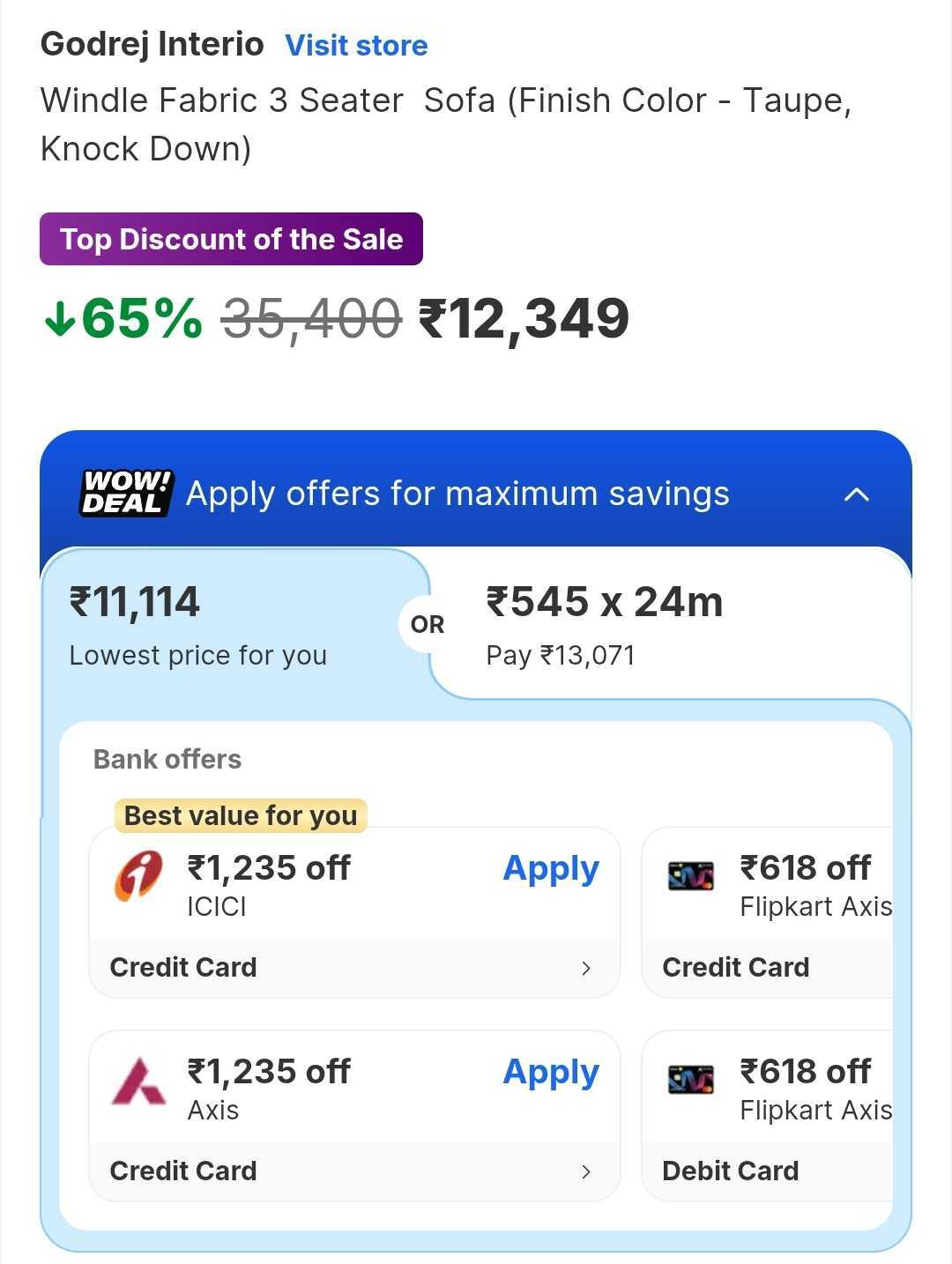Tap Flipkart Axis Debit Card icon

click(691, 1079)
